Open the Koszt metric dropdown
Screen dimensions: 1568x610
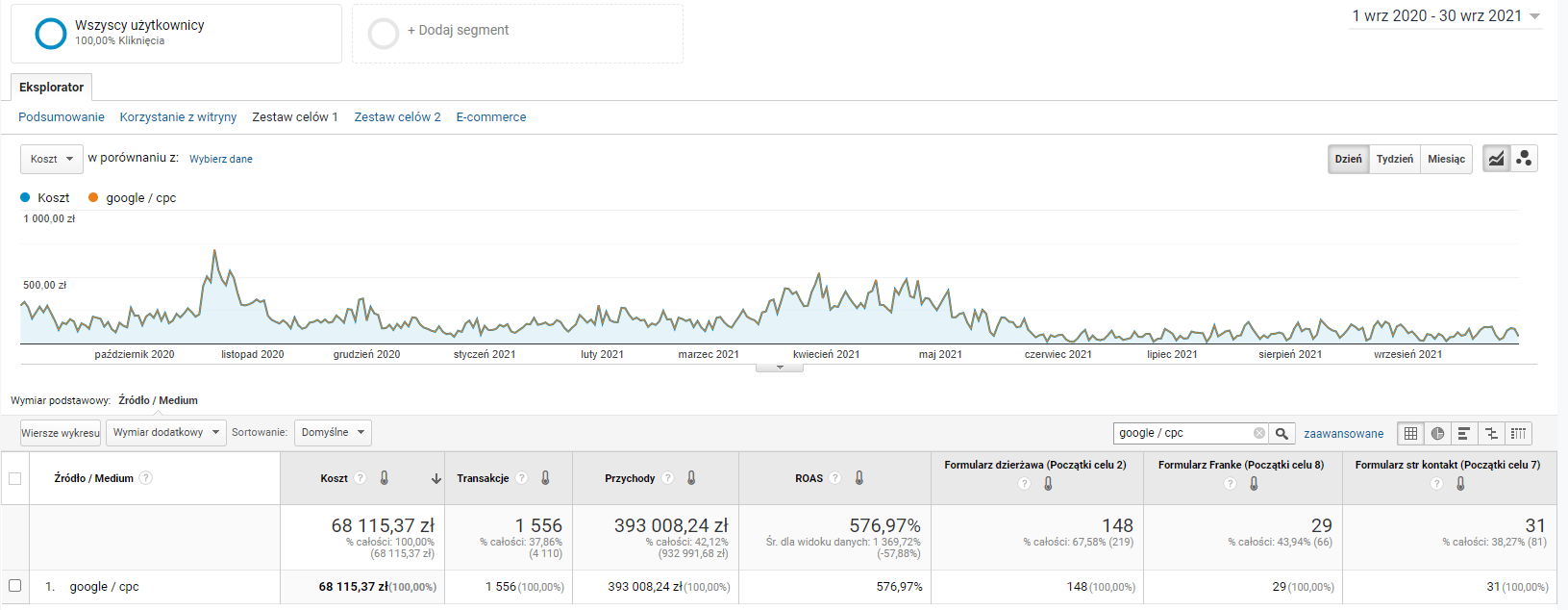[x=51, y=159]
